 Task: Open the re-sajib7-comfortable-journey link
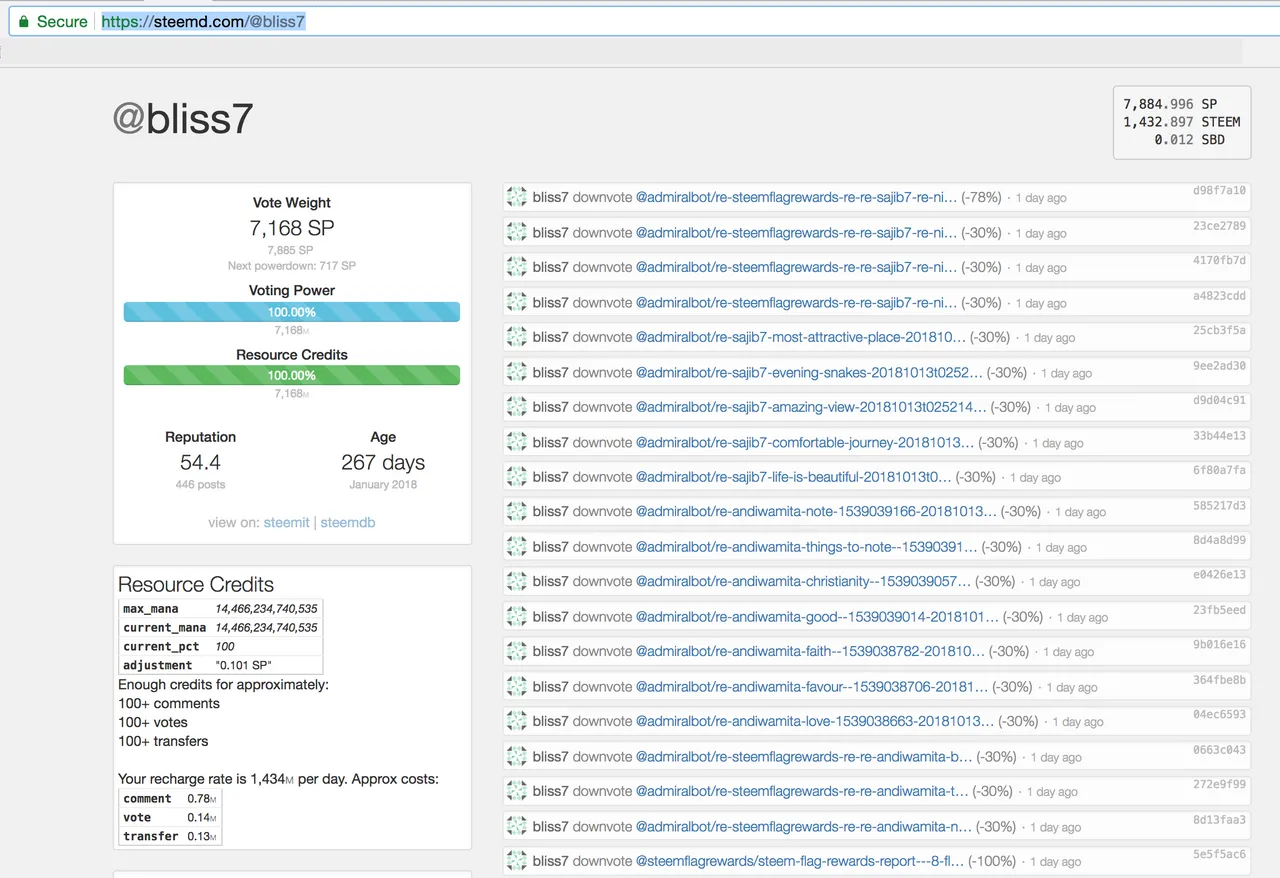[x=805, y=442]
